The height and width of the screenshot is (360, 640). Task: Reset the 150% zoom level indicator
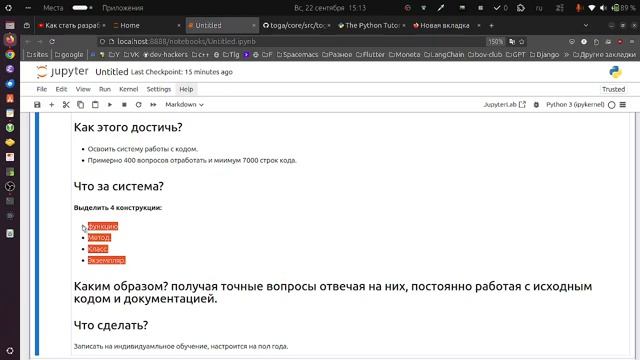pyautogui.click(x=496, y=42)
